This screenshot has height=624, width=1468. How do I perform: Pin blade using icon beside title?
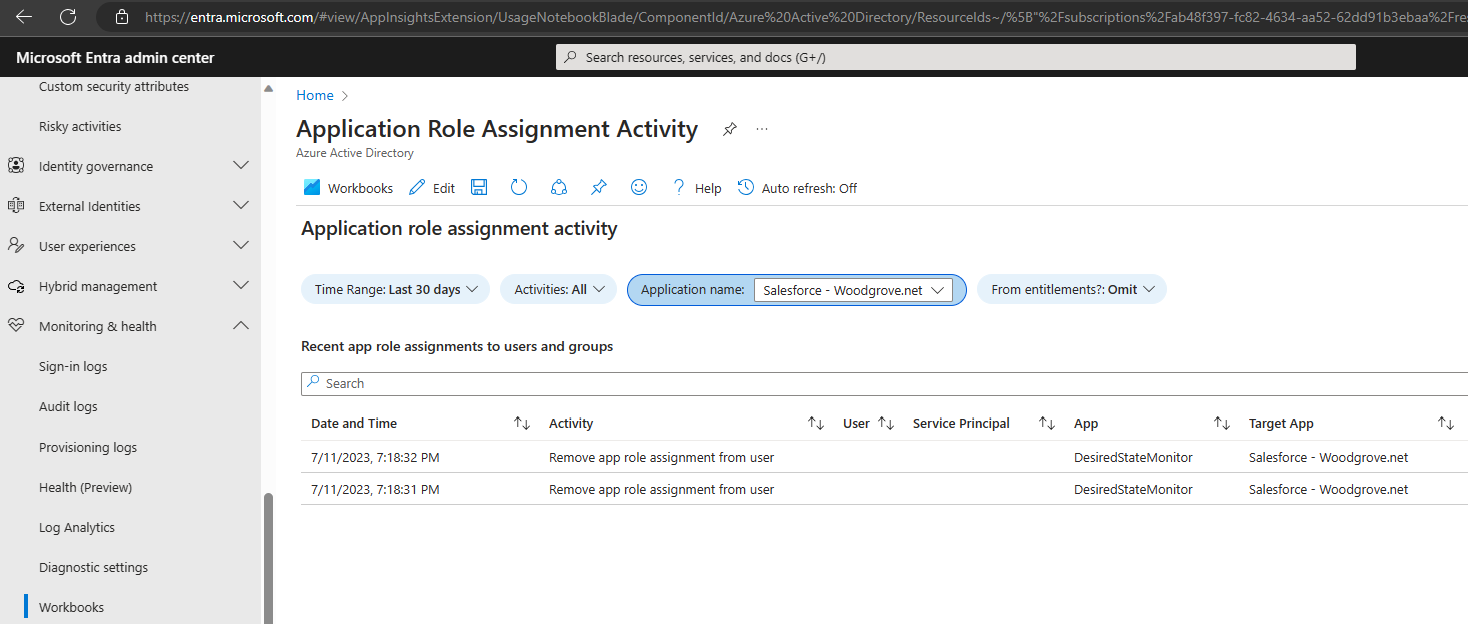(x=730, y=130)
